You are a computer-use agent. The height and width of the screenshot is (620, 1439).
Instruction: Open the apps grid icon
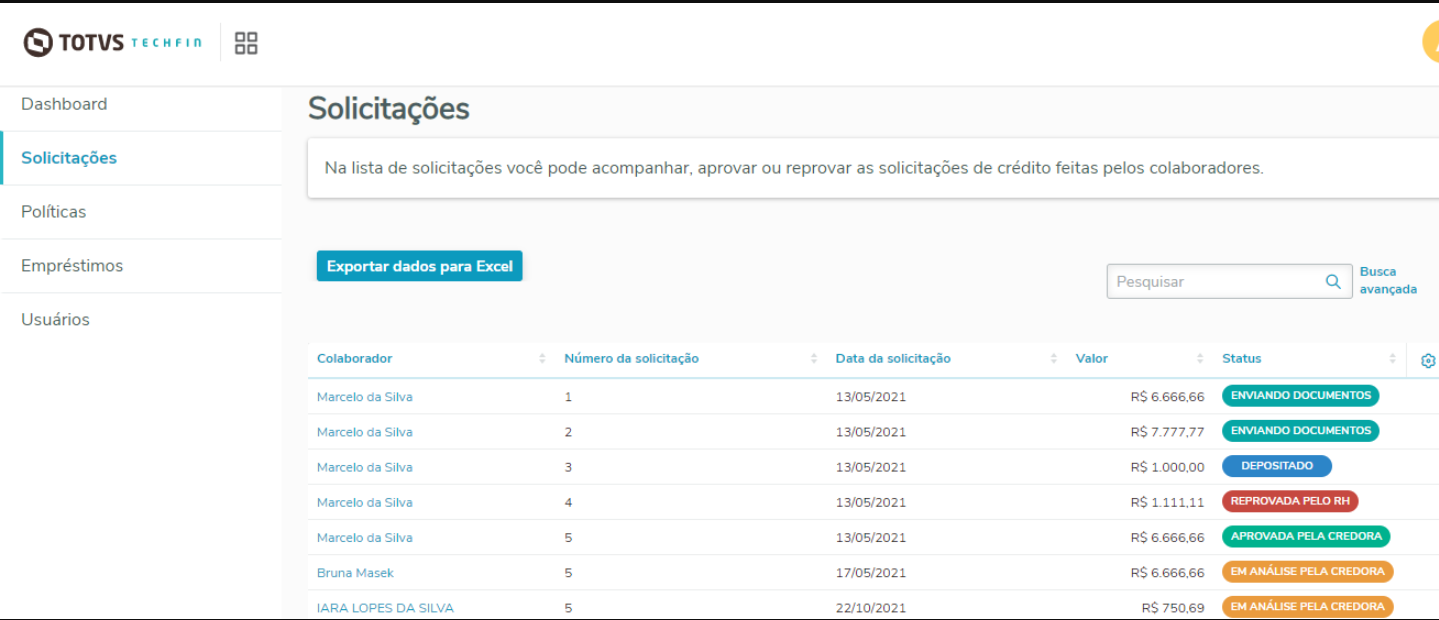[x=246, y=43]
